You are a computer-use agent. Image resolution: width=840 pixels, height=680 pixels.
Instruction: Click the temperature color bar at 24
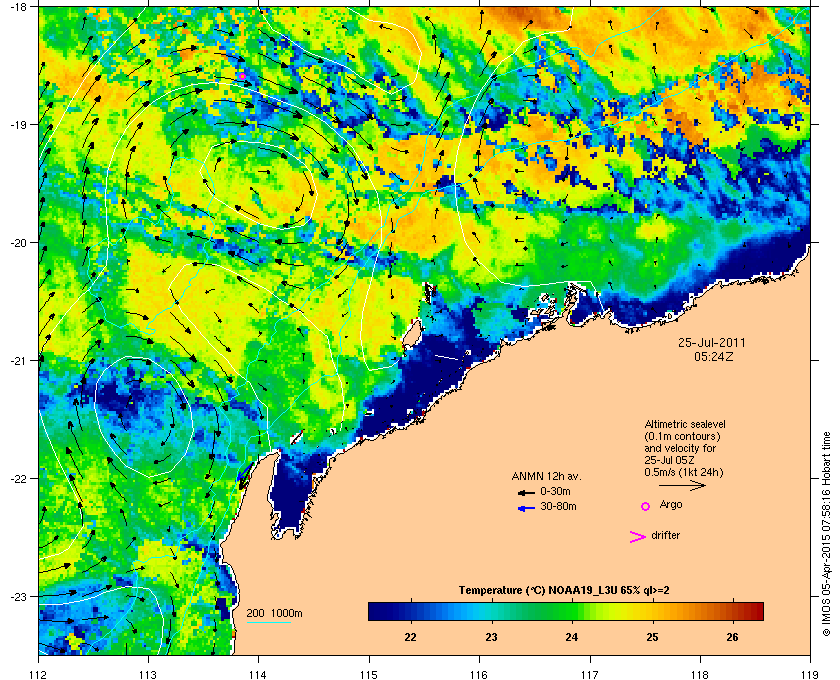click(x=572, y=611)
